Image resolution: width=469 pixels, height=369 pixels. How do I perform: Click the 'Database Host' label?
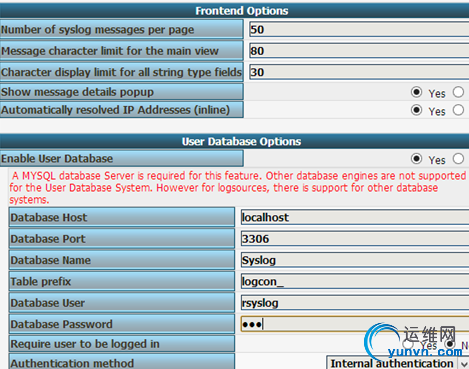point(49,217)
